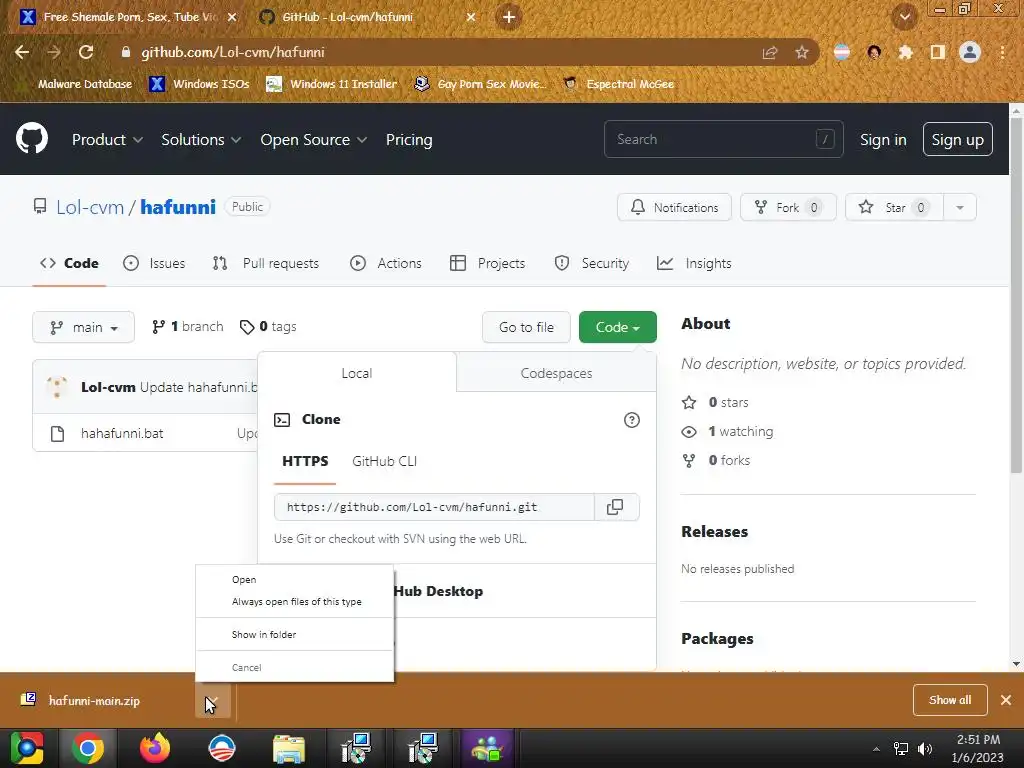Open the main branch selector dropdown

tap(84, 327)
